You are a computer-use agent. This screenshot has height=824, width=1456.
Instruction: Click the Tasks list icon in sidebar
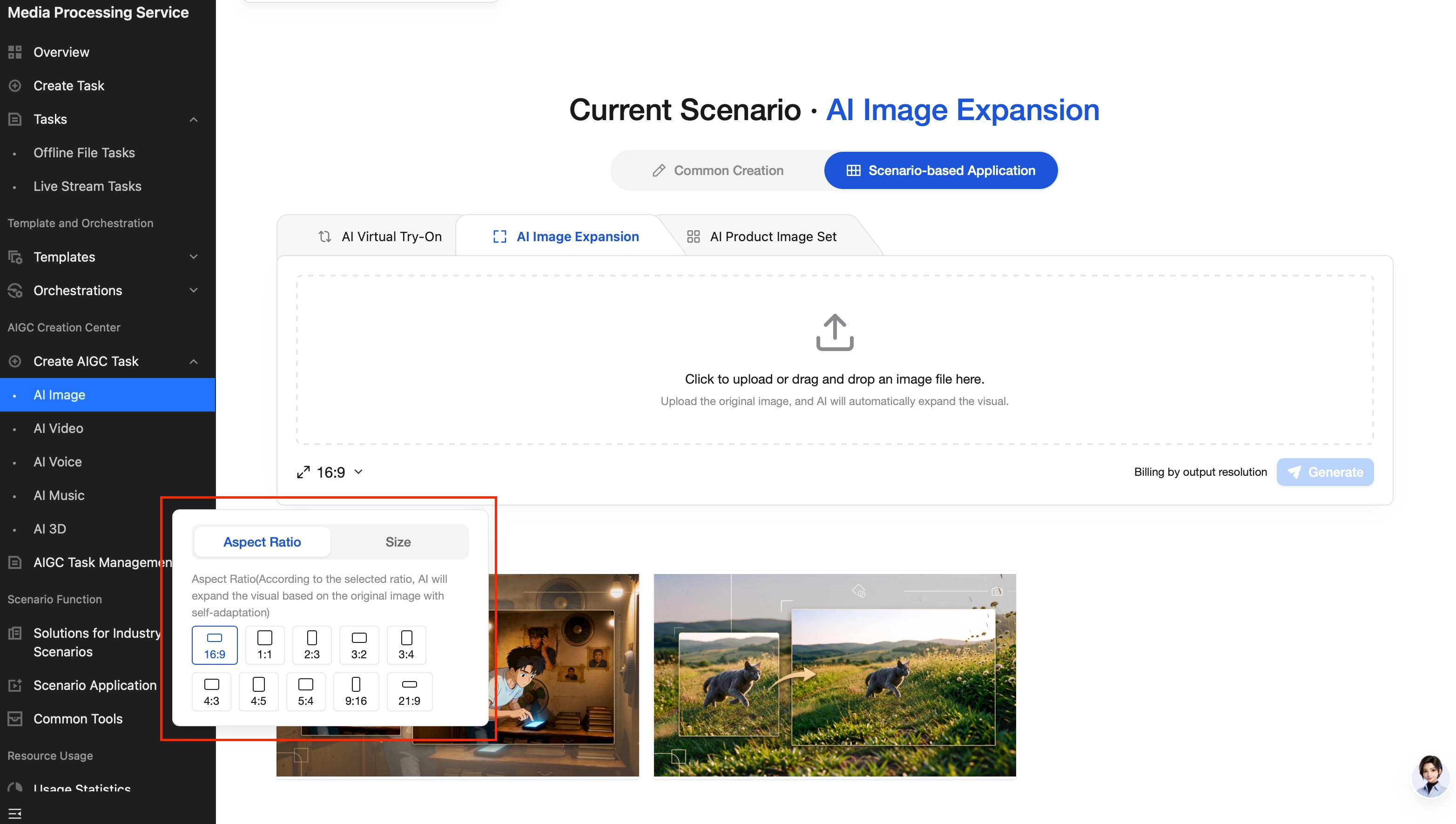15,119
